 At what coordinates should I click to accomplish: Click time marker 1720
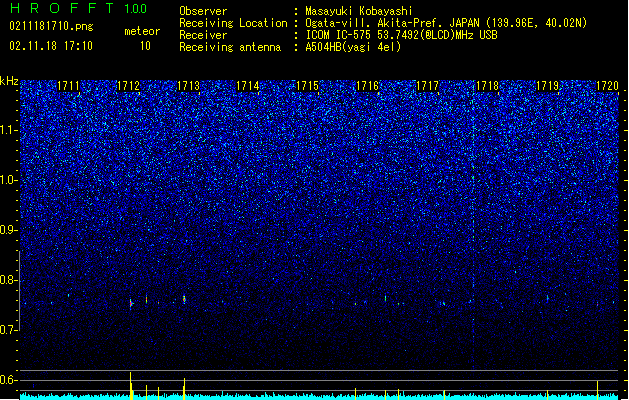607,86
